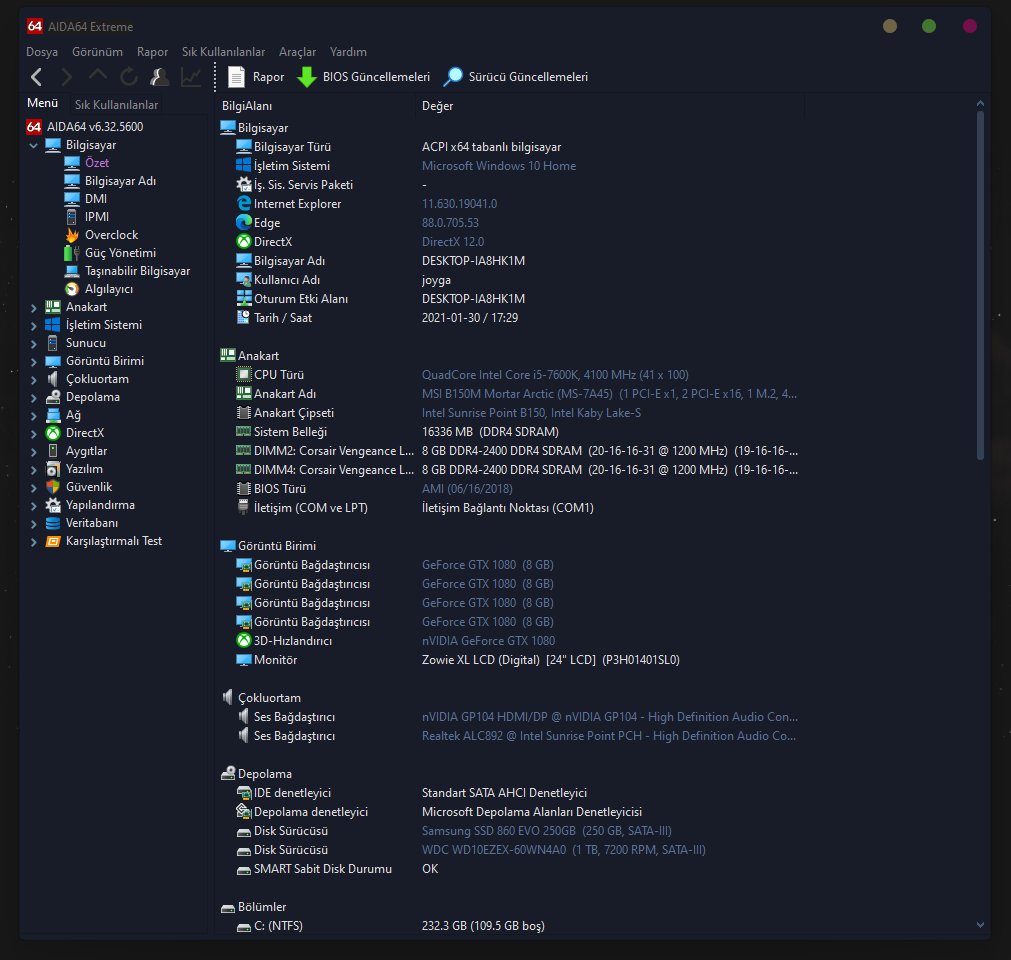
Task: Click the AIDA64 v6.32.5600 root icon
Action: [x=34, y=126]
